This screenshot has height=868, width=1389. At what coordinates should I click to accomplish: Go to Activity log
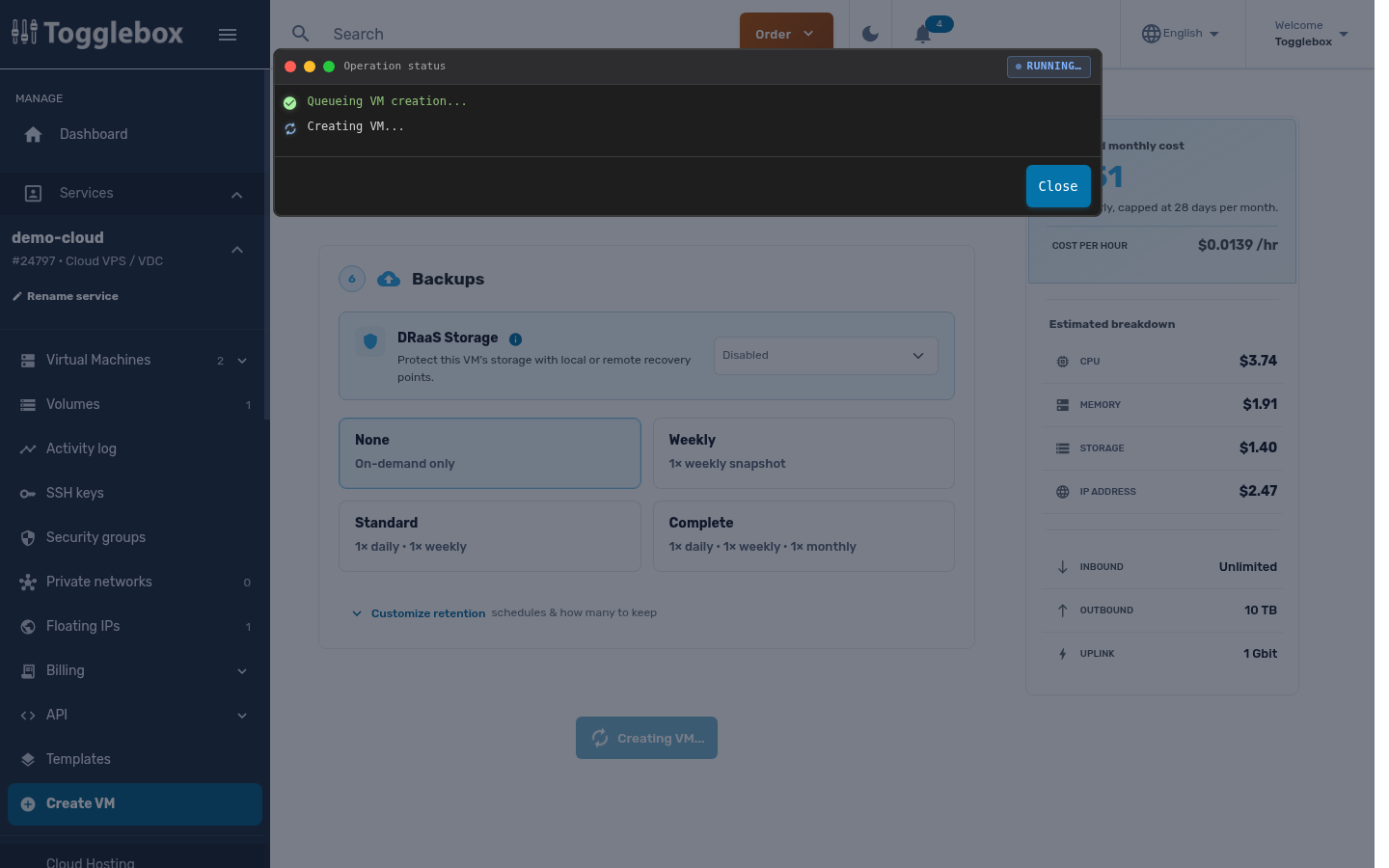(134, 449)
